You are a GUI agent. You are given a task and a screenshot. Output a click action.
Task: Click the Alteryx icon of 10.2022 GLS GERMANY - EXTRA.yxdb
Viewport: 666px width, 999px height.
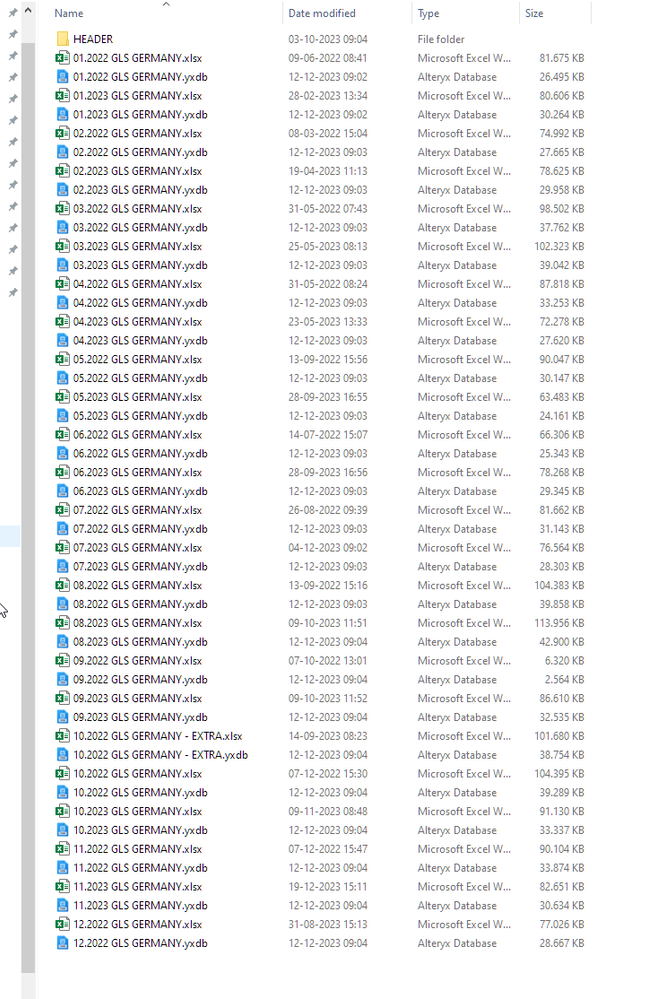pyautogui.click(x=62, y=755)
